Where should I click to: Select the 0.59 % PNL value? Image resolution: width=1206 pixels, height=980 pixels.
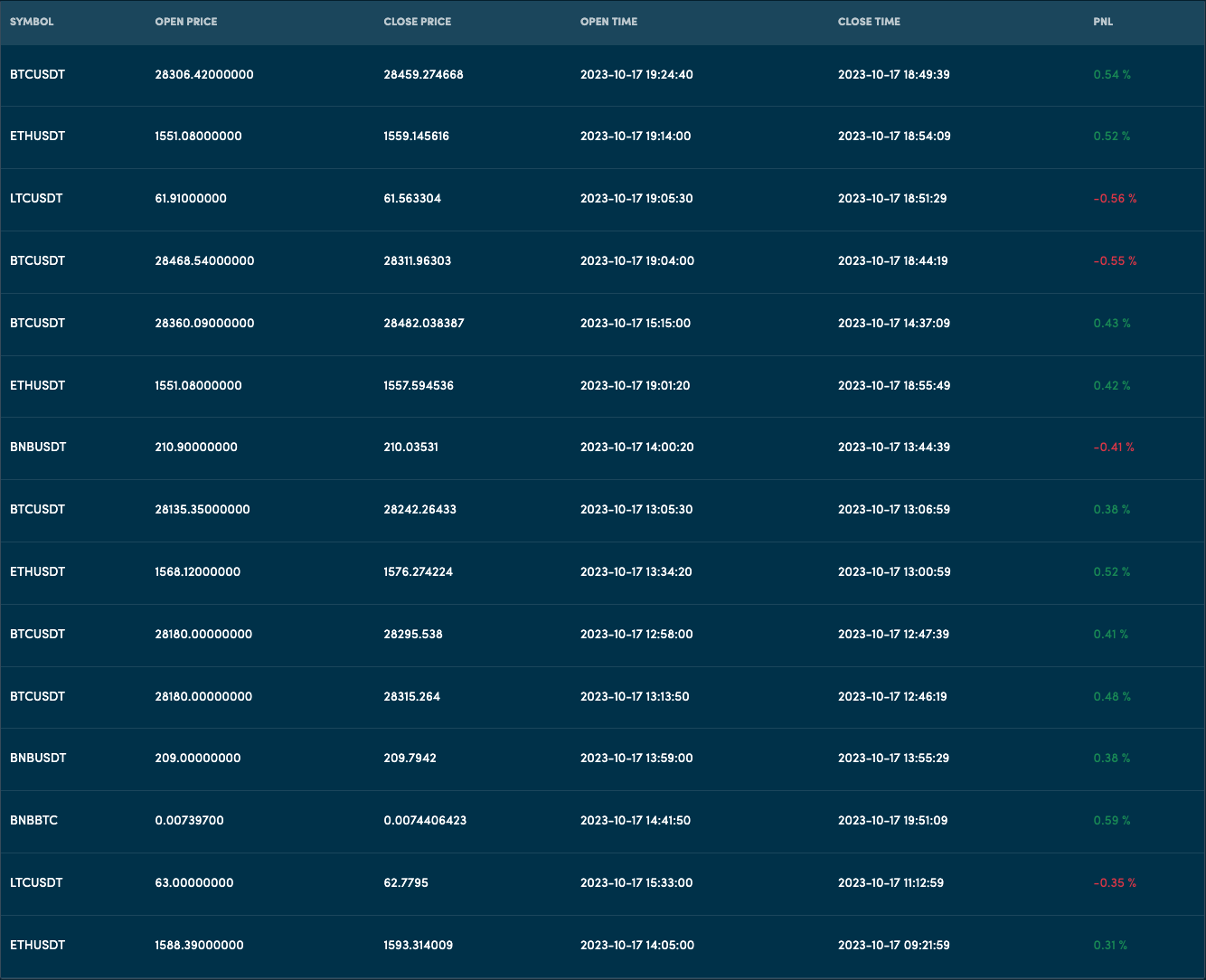click(x=1112, y=821)
